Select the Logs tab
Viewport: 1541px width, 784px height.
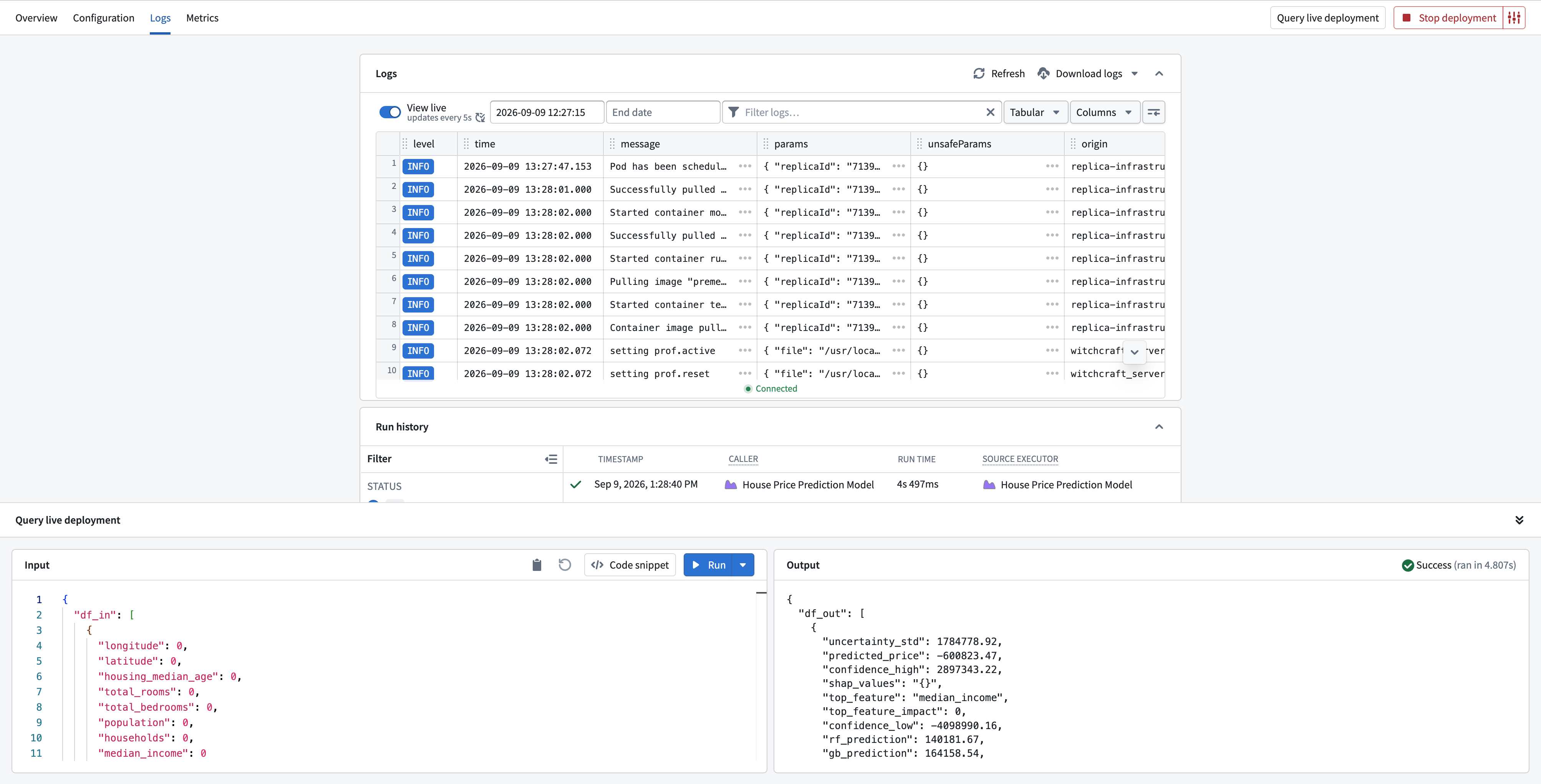click(160, 18)
